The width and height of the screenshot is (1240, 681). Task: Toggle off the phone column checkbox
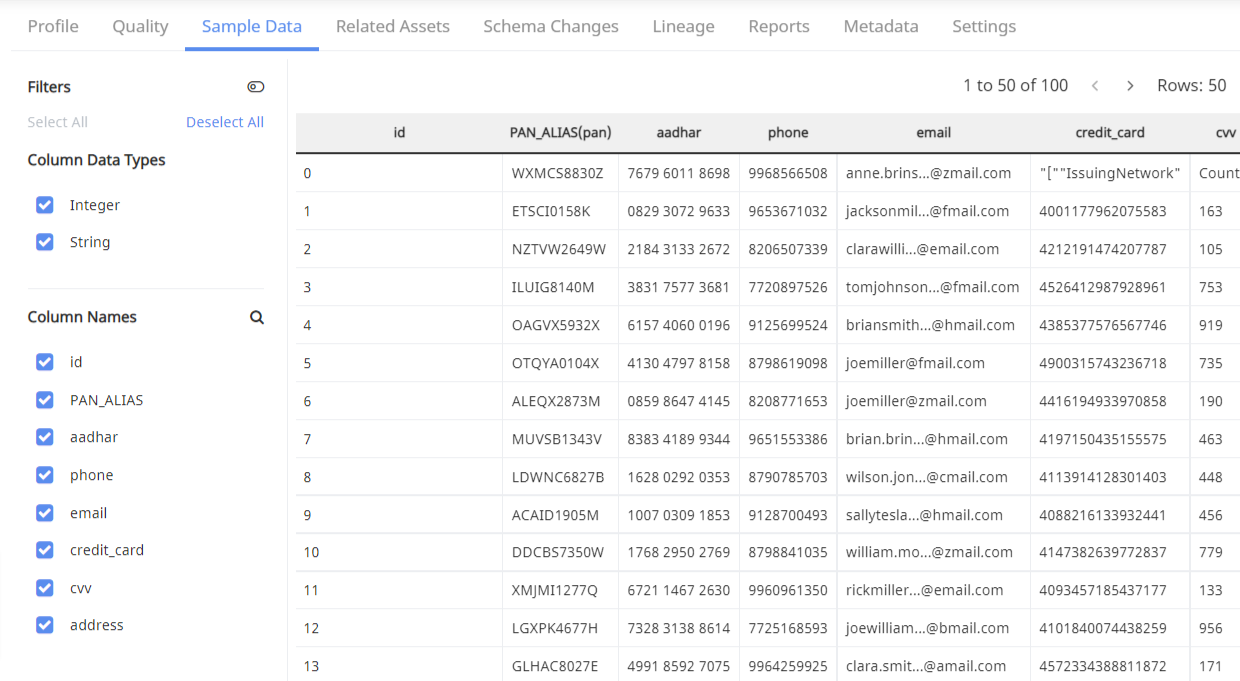coord(44,475)
